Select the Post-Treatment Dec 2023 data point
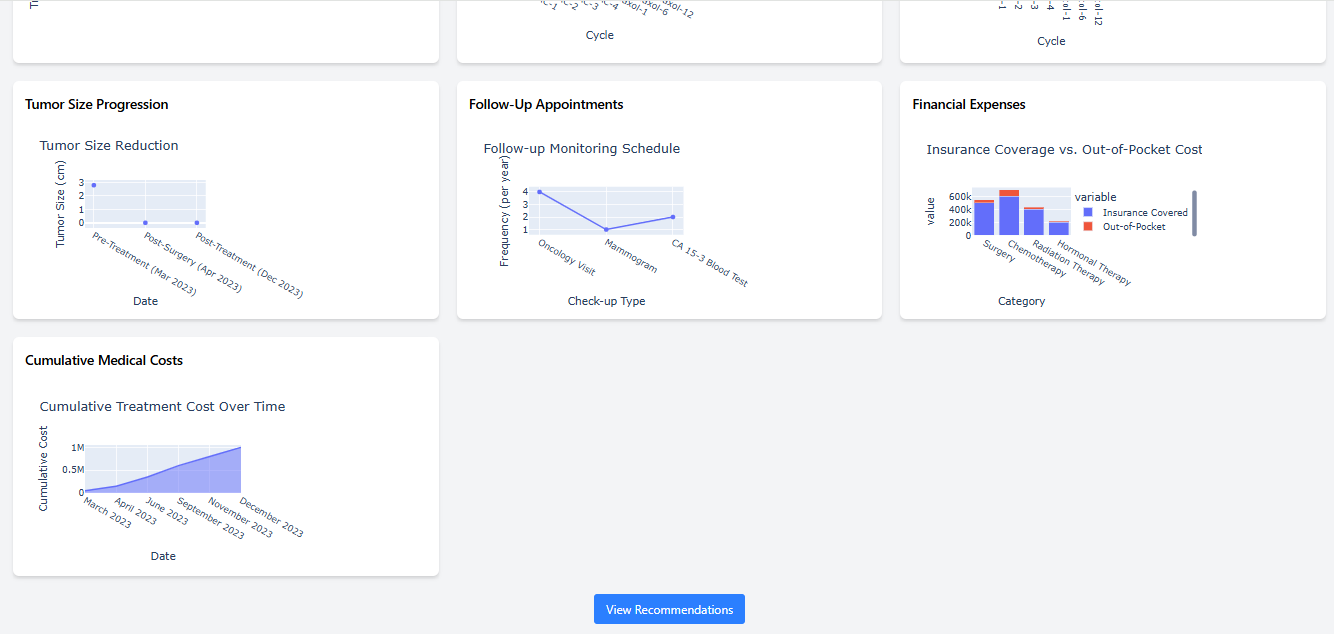The width and height of the screenshot is (1334, 634). coord(197,222)
